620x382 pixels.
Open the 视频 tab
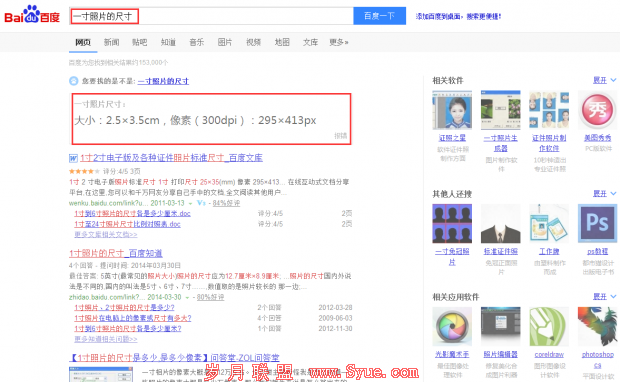253,42
